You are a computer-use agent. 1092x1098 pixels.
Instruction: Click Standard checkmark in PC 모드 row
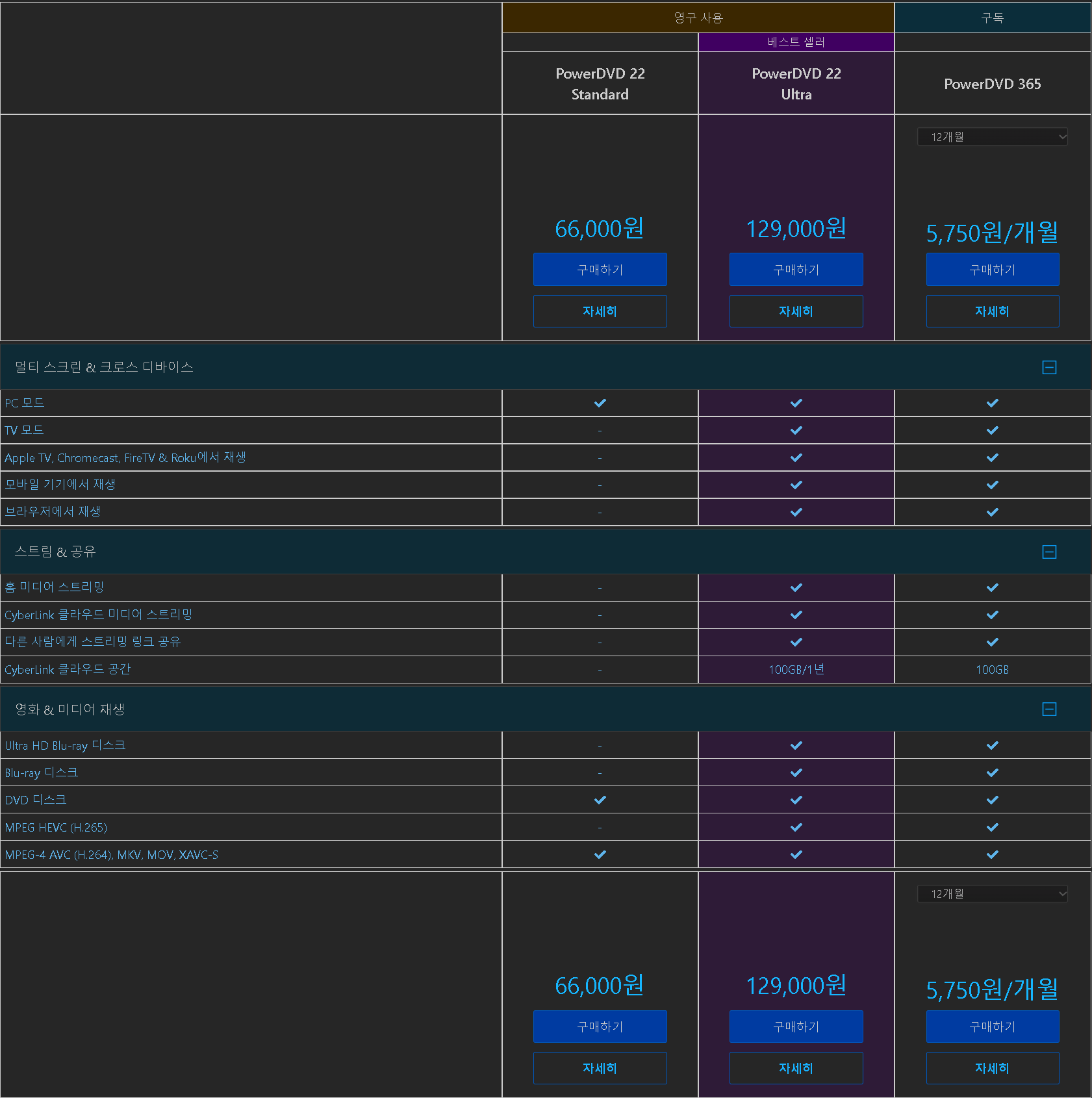[600, 403]
